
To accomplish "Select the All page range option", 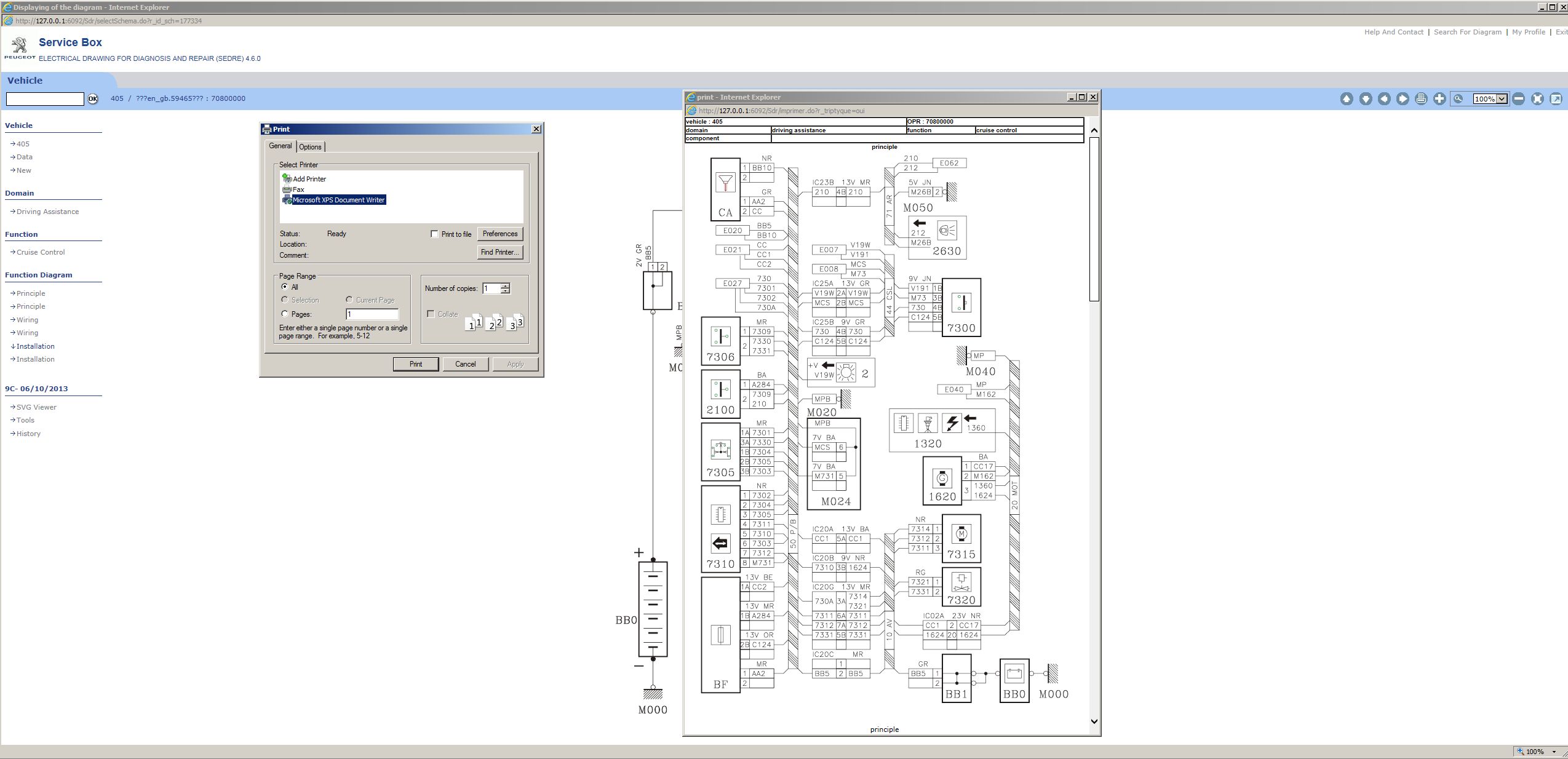I will (285, 287).
